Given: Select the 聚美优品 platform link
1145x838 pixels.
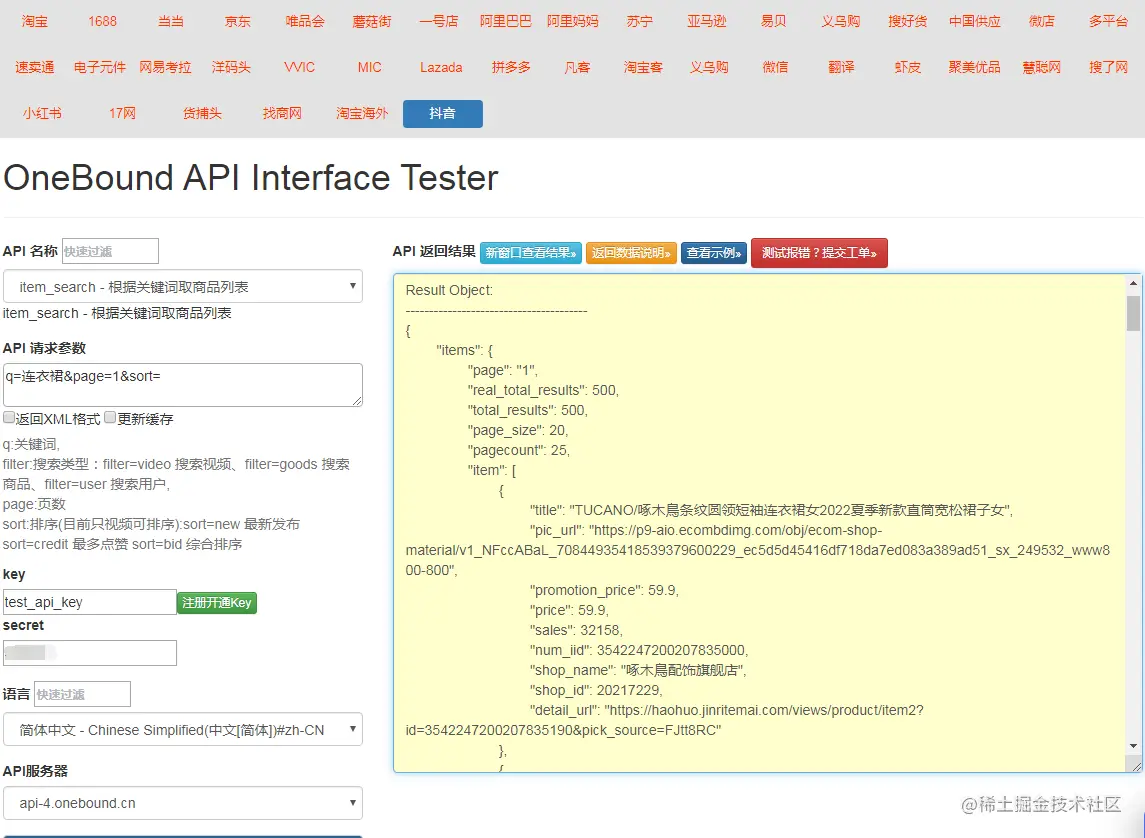Looking at the screenshot, I should [x=974, y=67].
